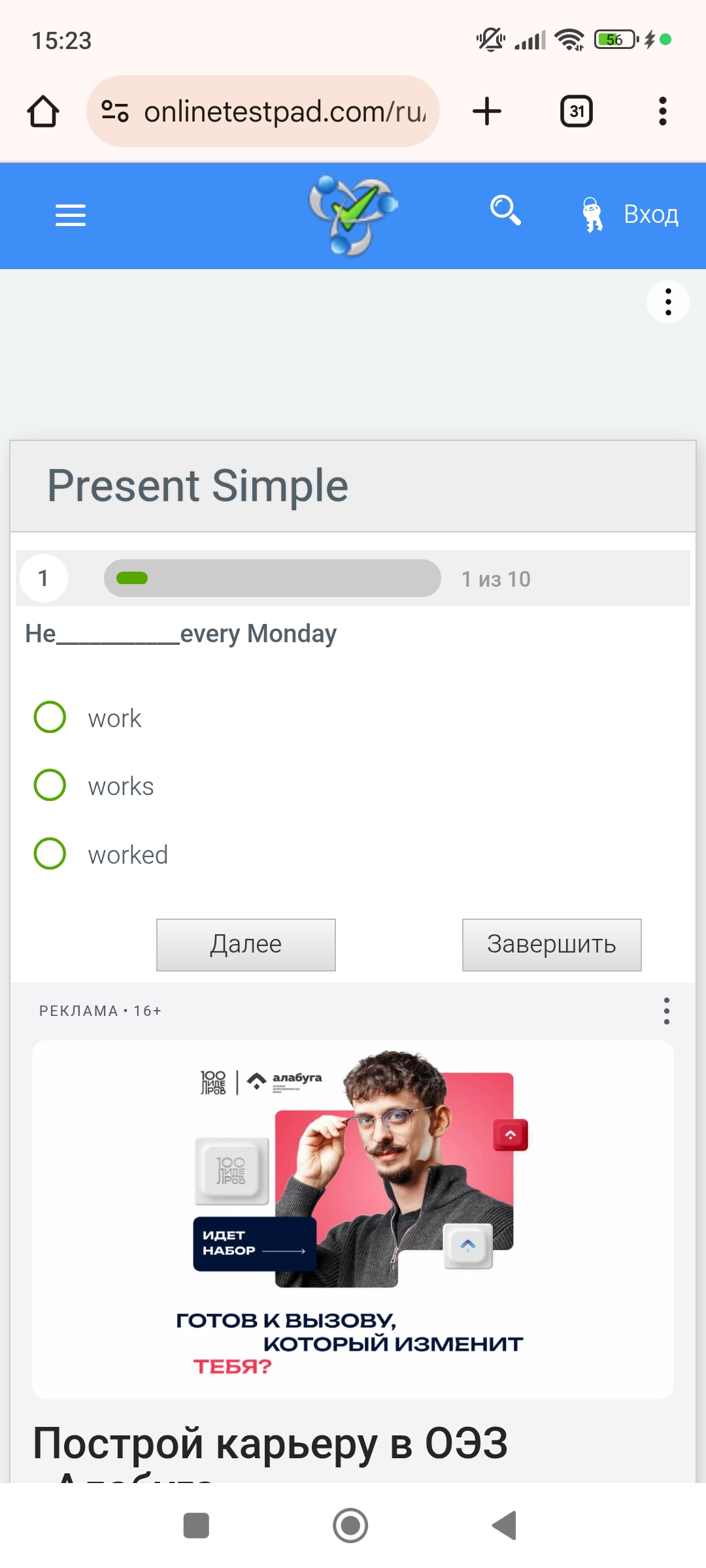Select the "work" answer option
The image size is (706, 1568).
(50, 717)
